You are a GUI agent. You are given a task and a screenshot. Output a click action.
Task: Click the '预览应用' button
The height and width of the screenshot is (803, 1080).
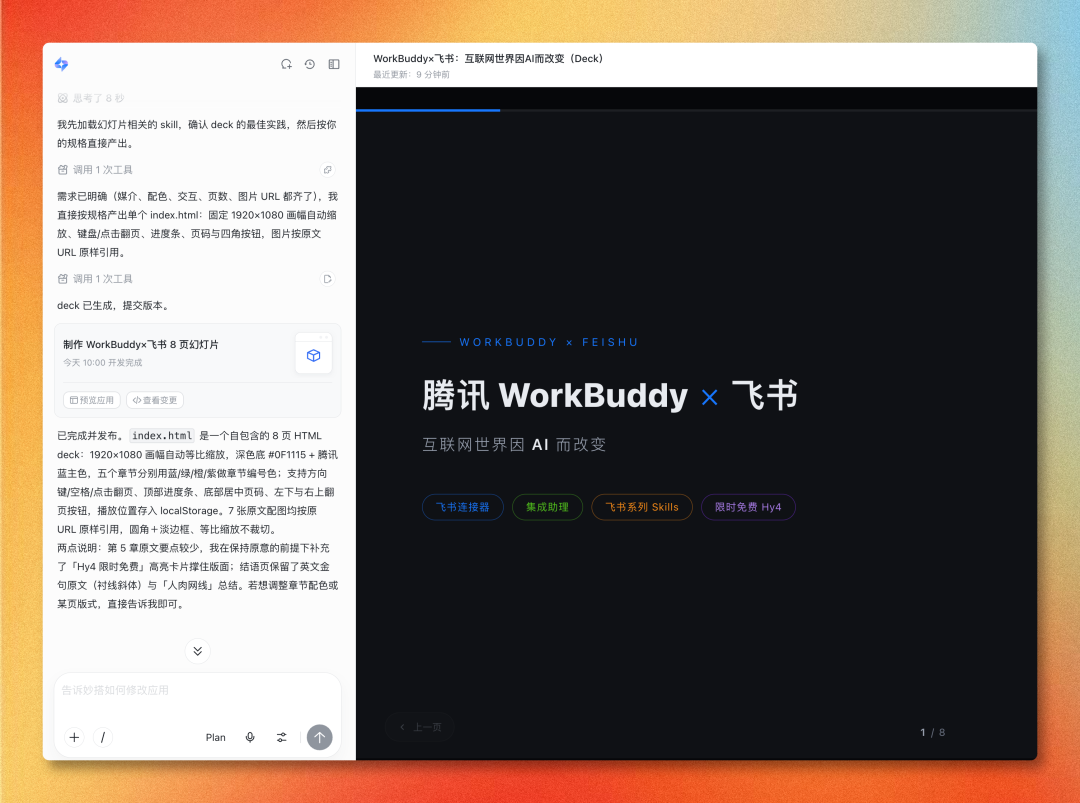pos(92,400)
